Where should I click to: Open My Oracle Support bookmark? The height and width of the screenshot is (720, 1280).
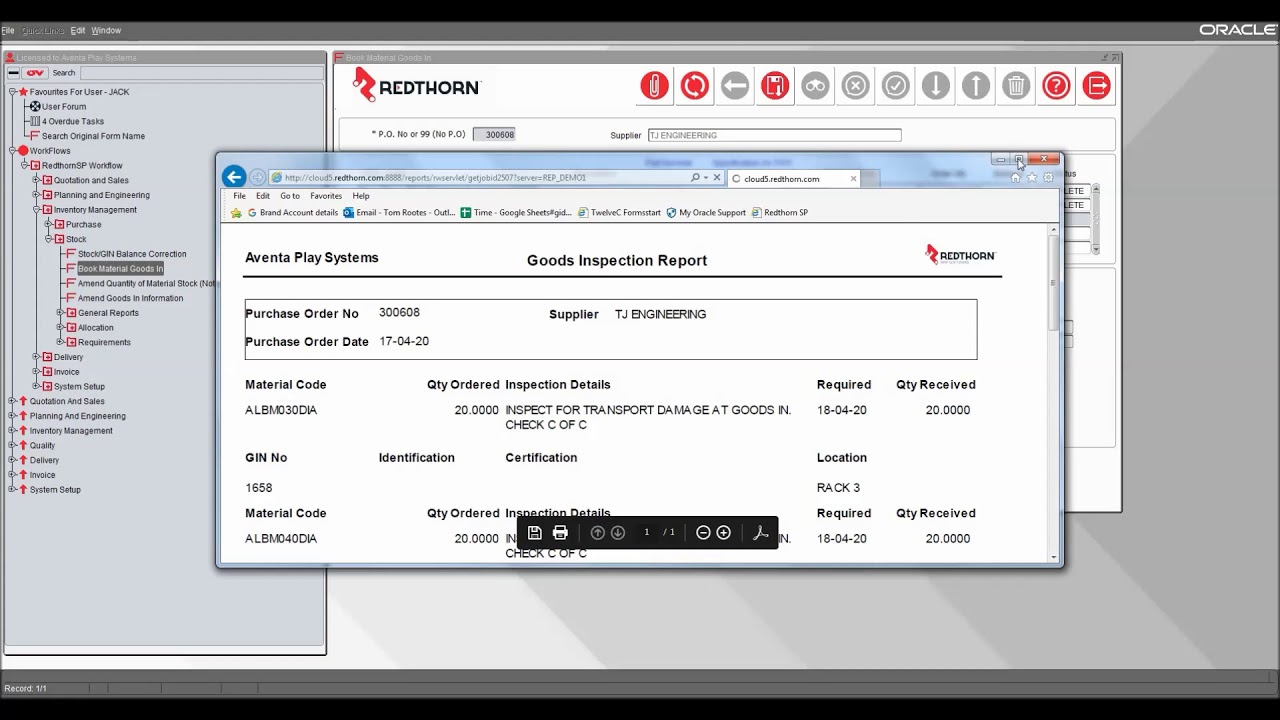coord(706,213)
